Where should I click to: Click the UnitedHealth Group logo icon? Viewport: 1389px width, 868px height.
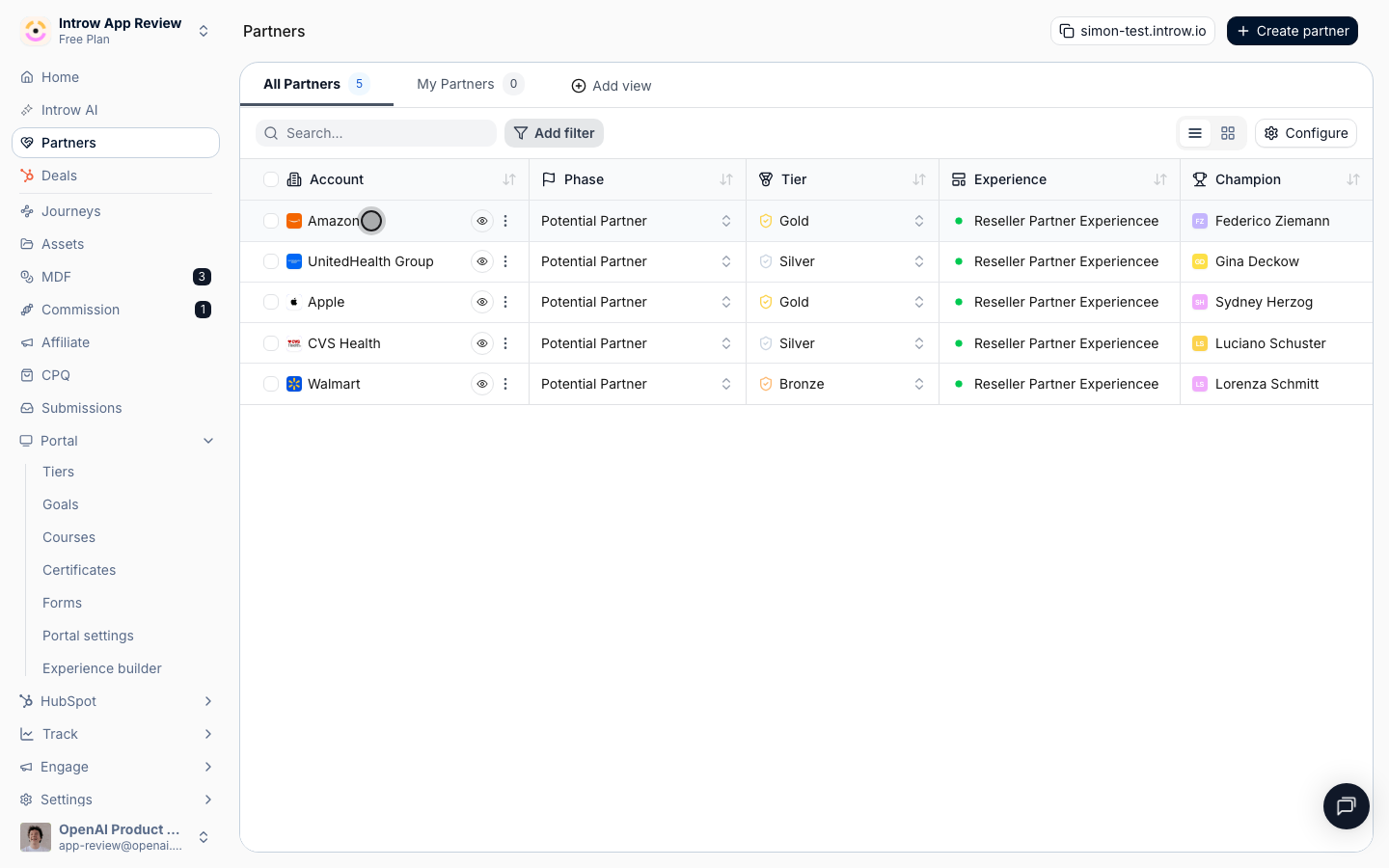click(294, 261)
